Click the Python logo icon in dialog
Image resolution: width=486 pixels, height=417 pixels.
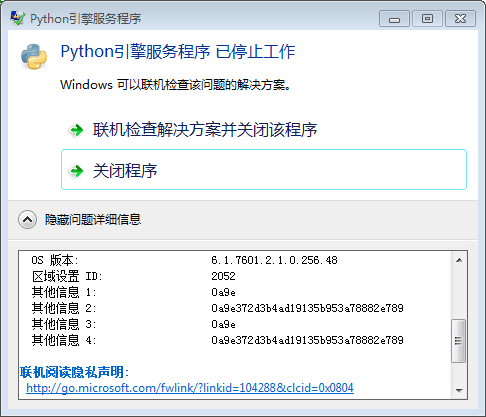[x=34, y=56]
